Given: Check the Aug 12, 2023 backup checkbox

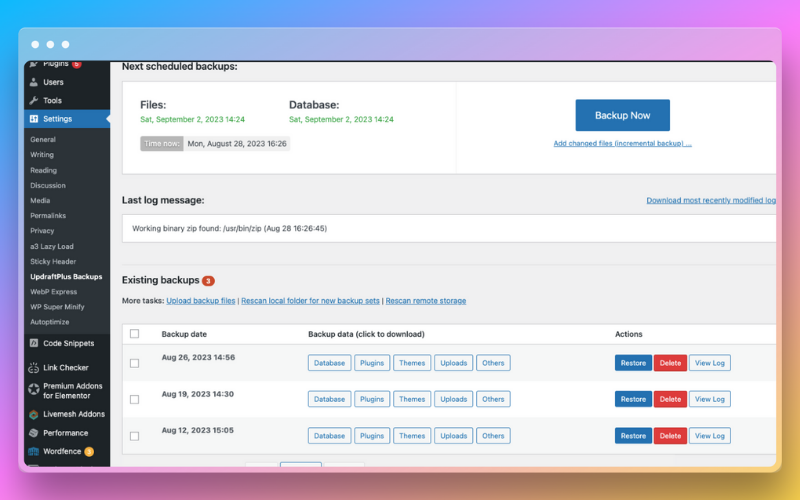Looking at the screenshot, I should pos(134,436).
